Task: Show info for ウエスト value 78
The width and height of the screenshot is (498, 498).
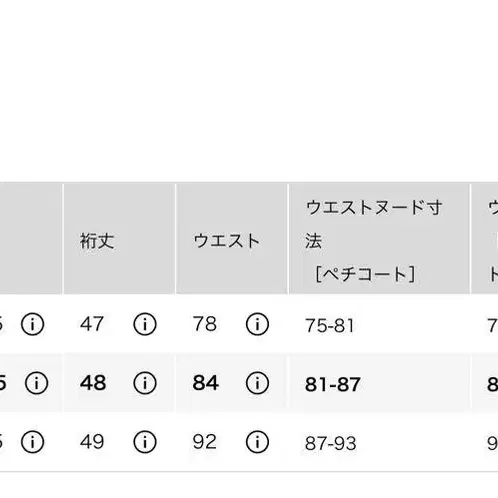Action: pyautogui.click(x=257, y=324)
